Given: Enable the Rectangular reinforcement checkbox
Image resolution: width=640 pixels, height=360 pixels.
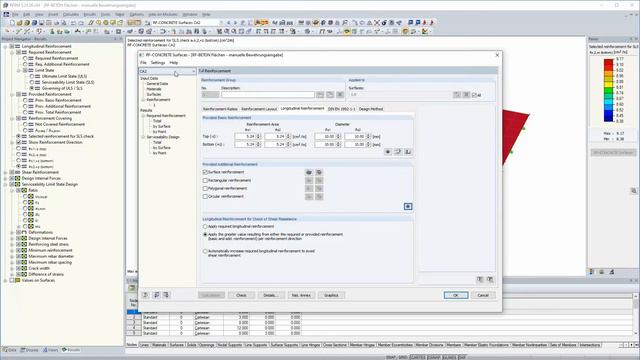Looking at the screenshot, I should click(x=205, y=180).
